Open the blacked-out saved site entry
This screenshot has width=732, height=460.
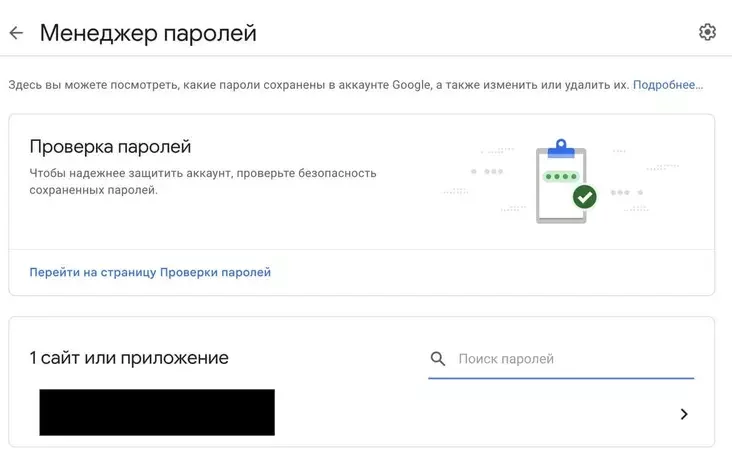[x=157, y=412]
